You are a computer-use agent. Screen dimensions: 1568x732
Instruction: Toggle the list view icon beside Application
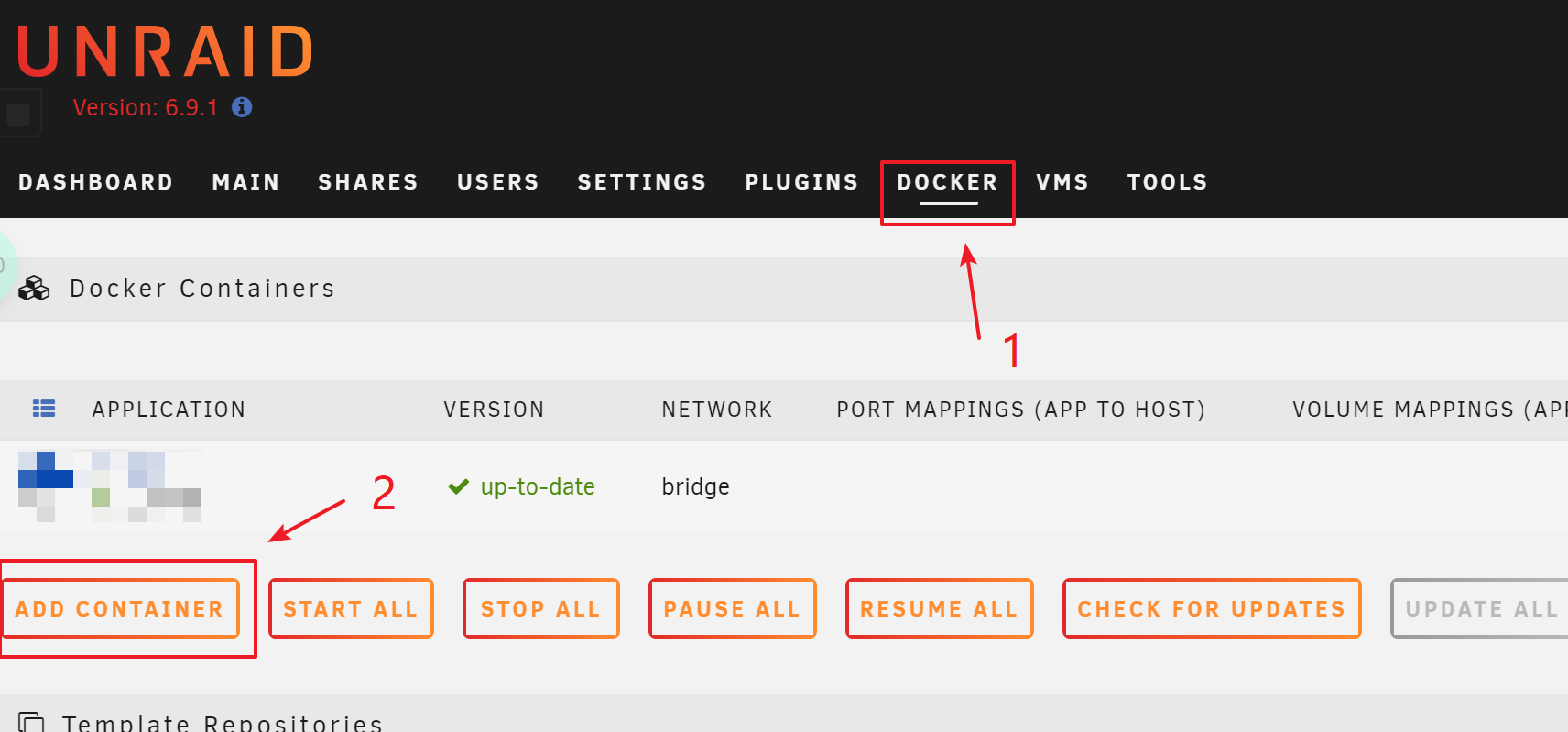pyautogui.click(x=44, y=409)
